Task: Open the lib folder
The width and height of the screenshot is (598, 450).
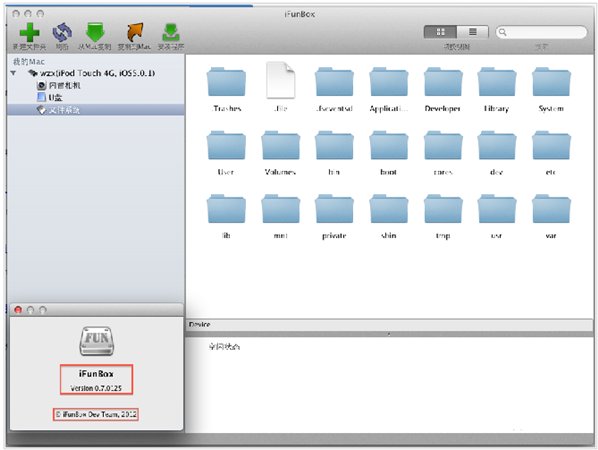Action: pos(226,209)
